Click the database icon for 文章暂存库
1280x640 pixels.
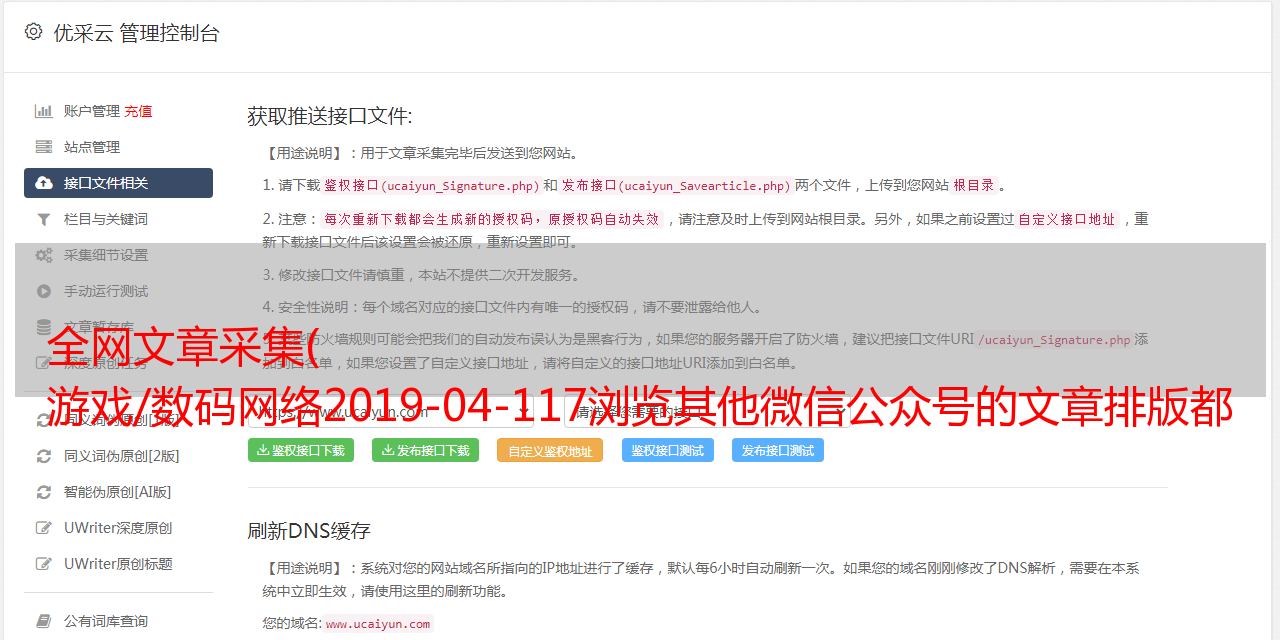click(44, 327)
